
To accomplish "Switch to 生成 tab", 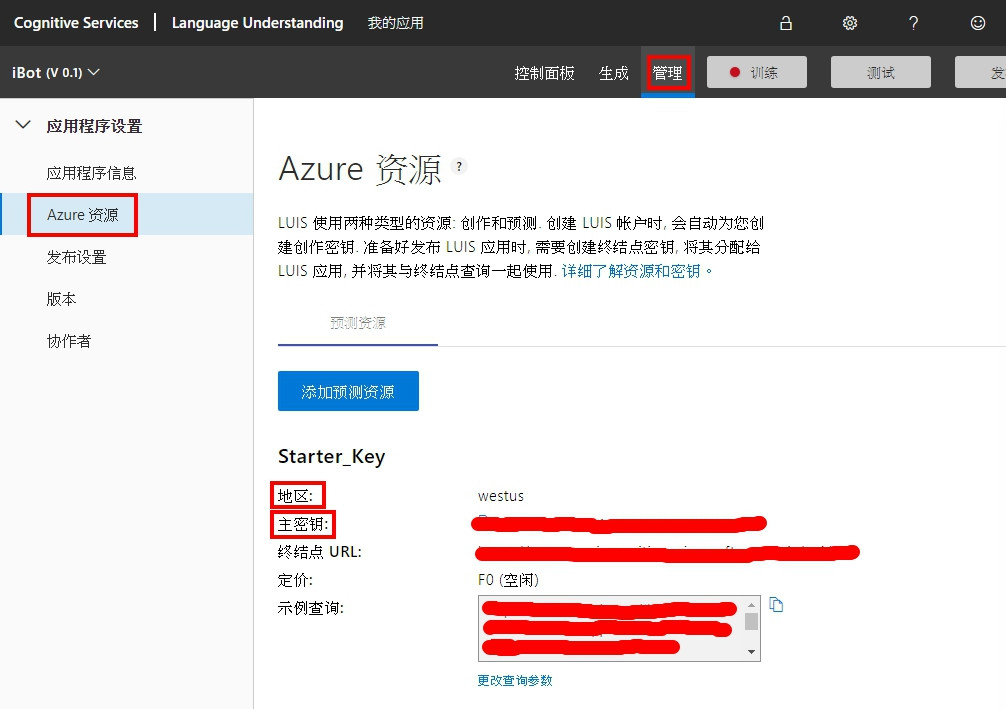I will (613, 73).
